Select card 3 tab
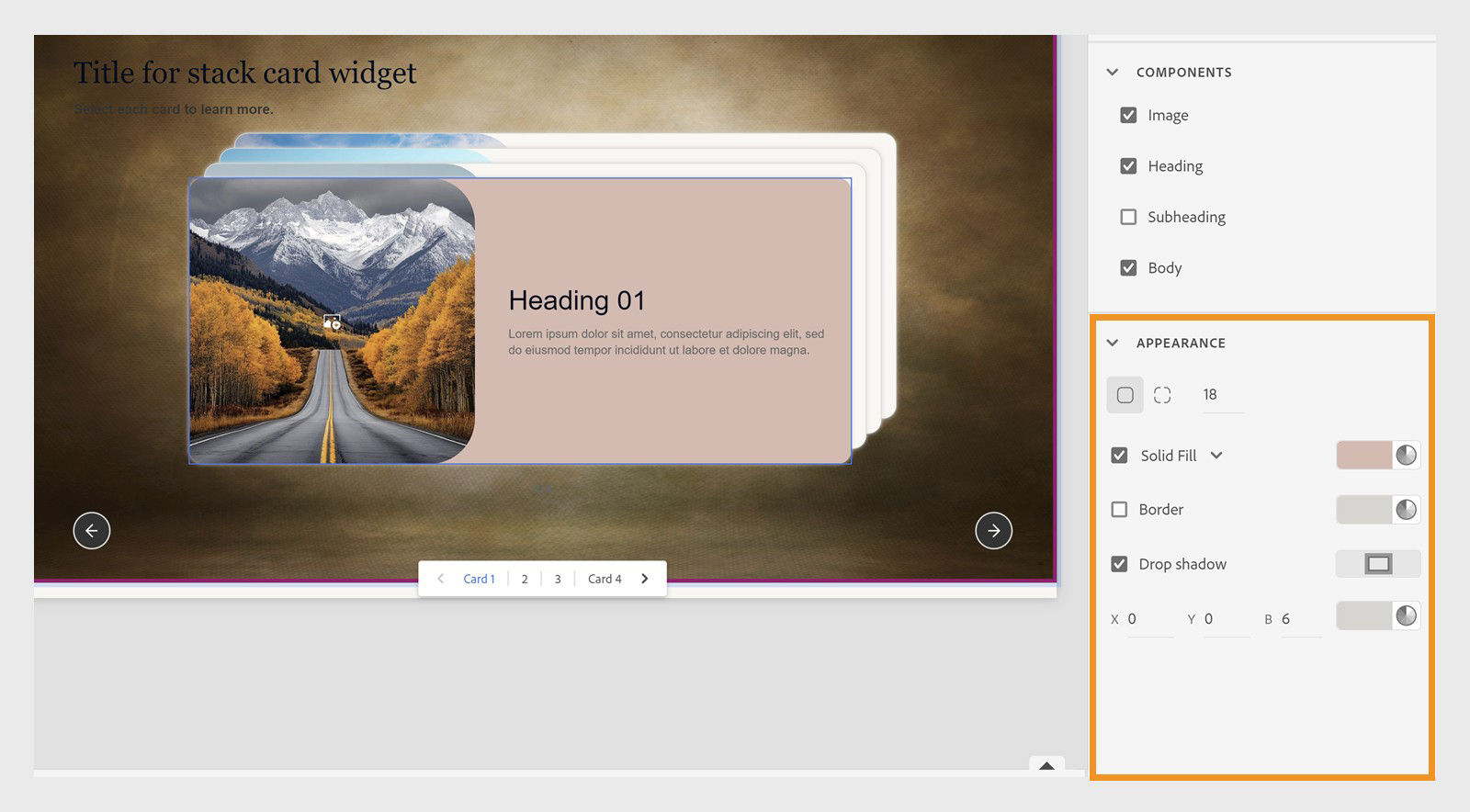1470x812 pixels. pos(558,579)
